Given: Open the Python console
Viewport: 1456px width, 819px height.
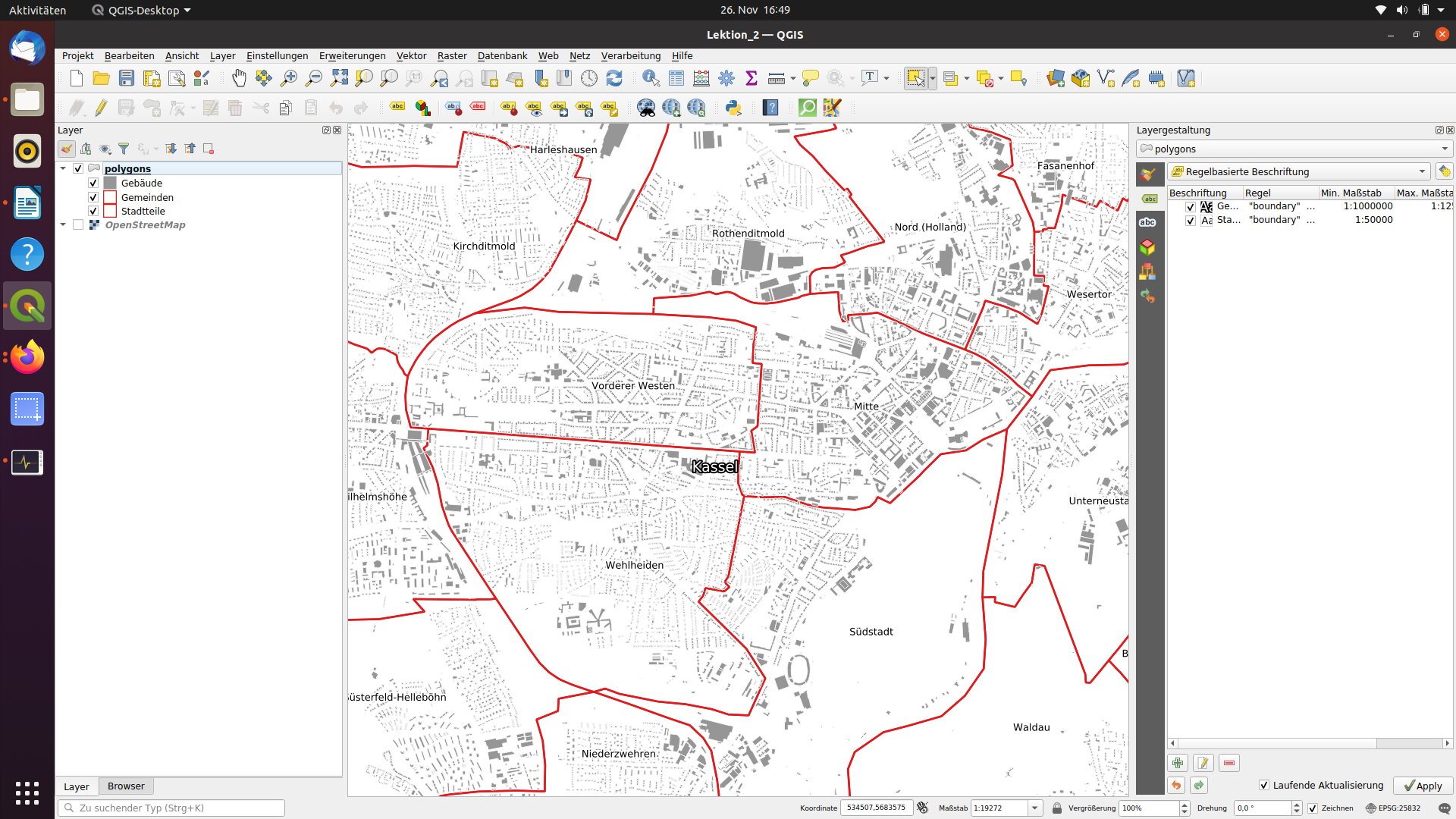Looking at the screenshot, I should click(733, 108).
